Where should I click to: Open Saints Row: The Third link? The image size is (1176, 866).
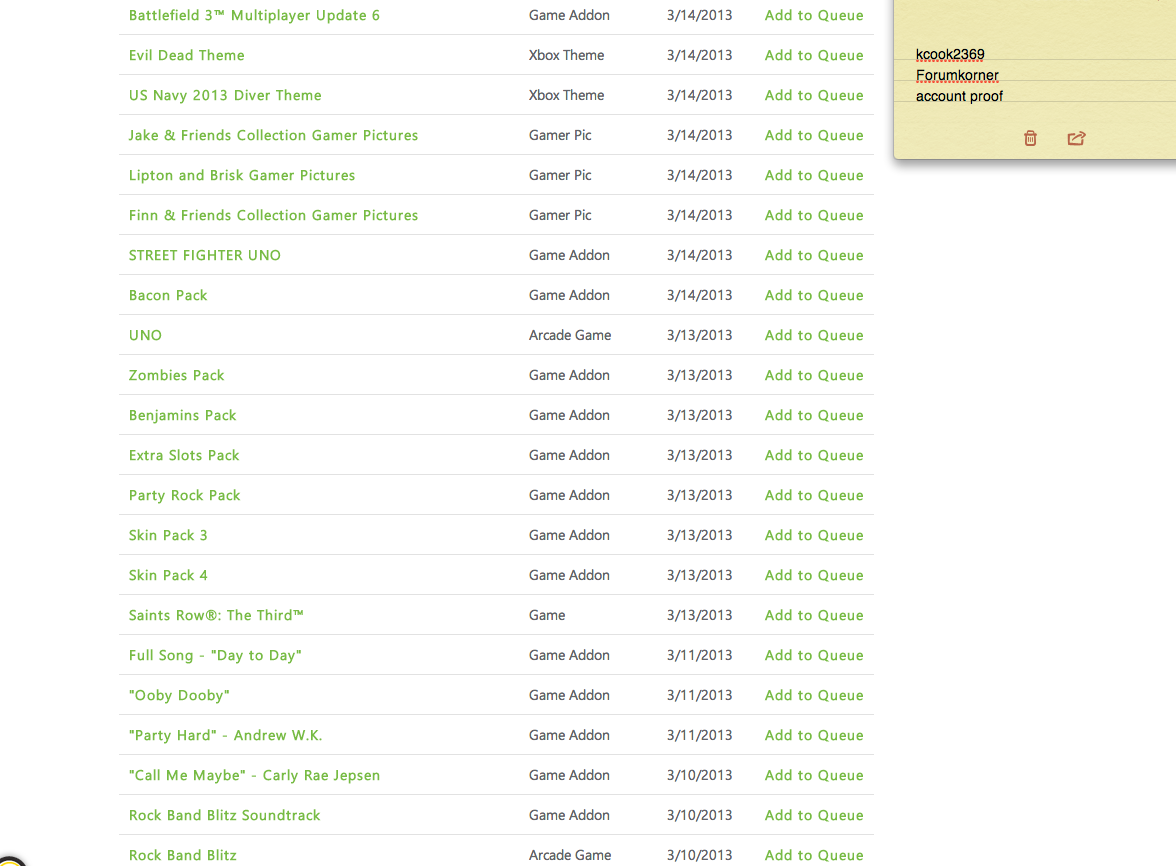pyautogui.click(x=216, y=615)
